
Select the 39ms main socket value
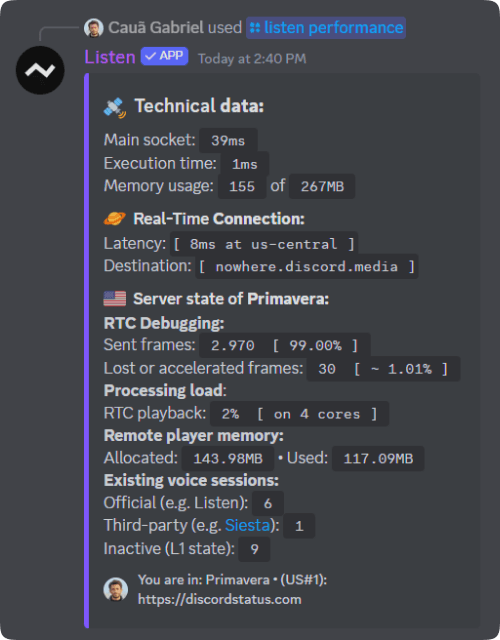click(228, 141)
